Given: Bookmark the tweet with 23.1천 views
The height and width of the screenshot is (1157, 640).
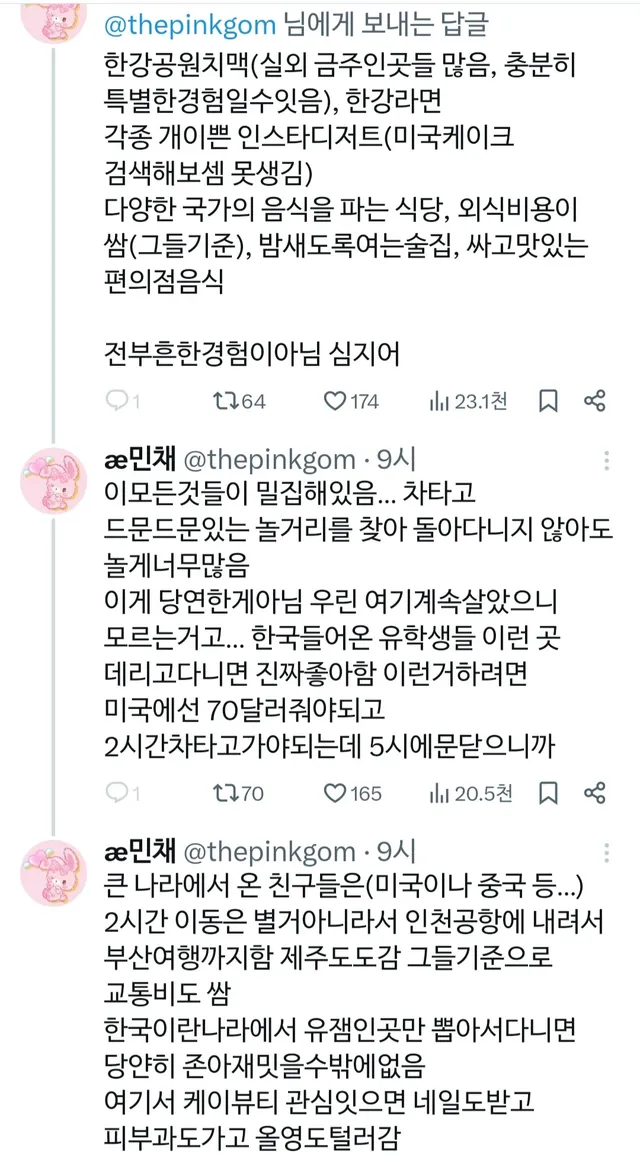Looking at the screenshot, I should pyautogui.click(x=548, y=401).
